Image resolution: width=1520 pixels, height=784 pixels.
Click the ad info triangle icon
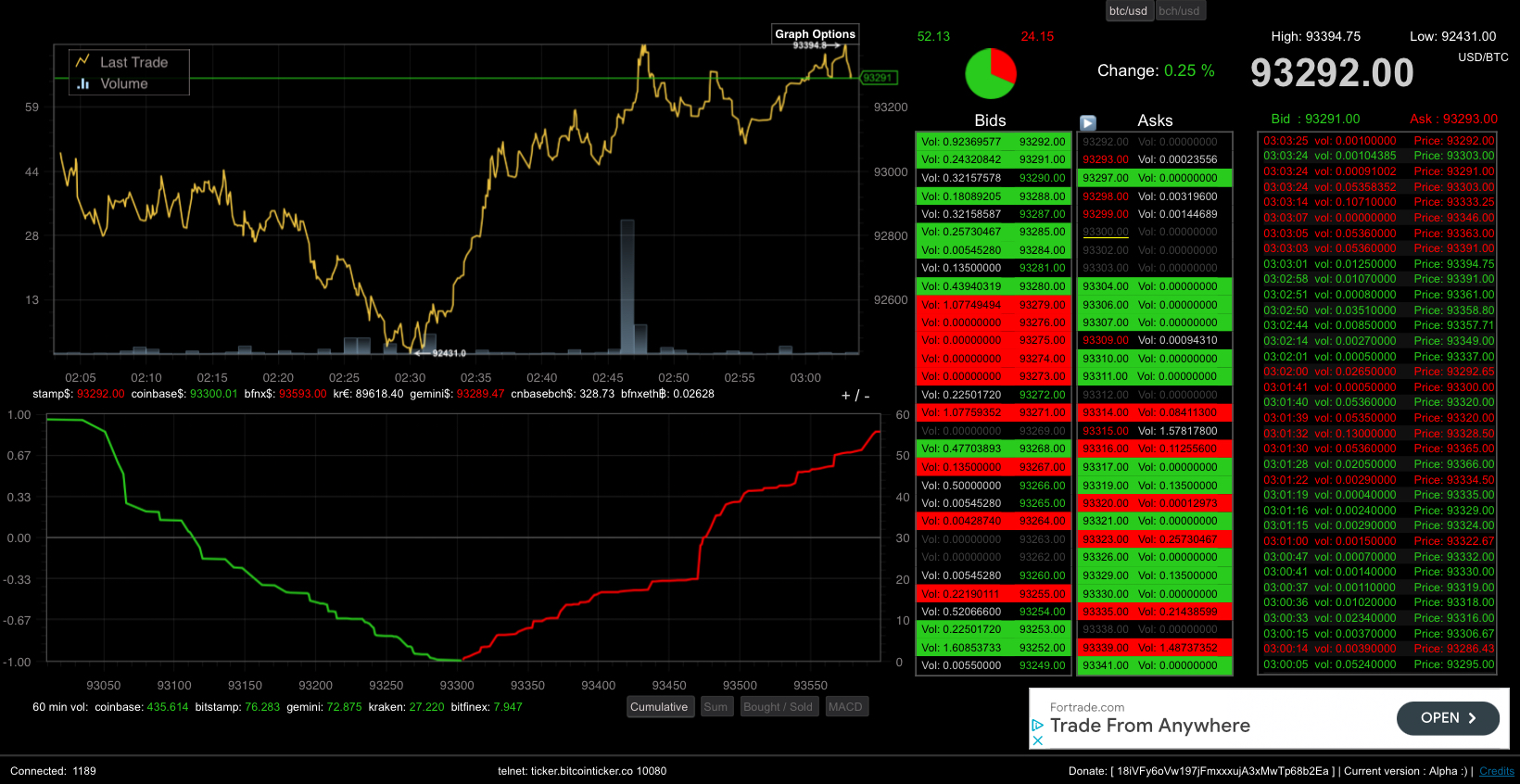1038,725
